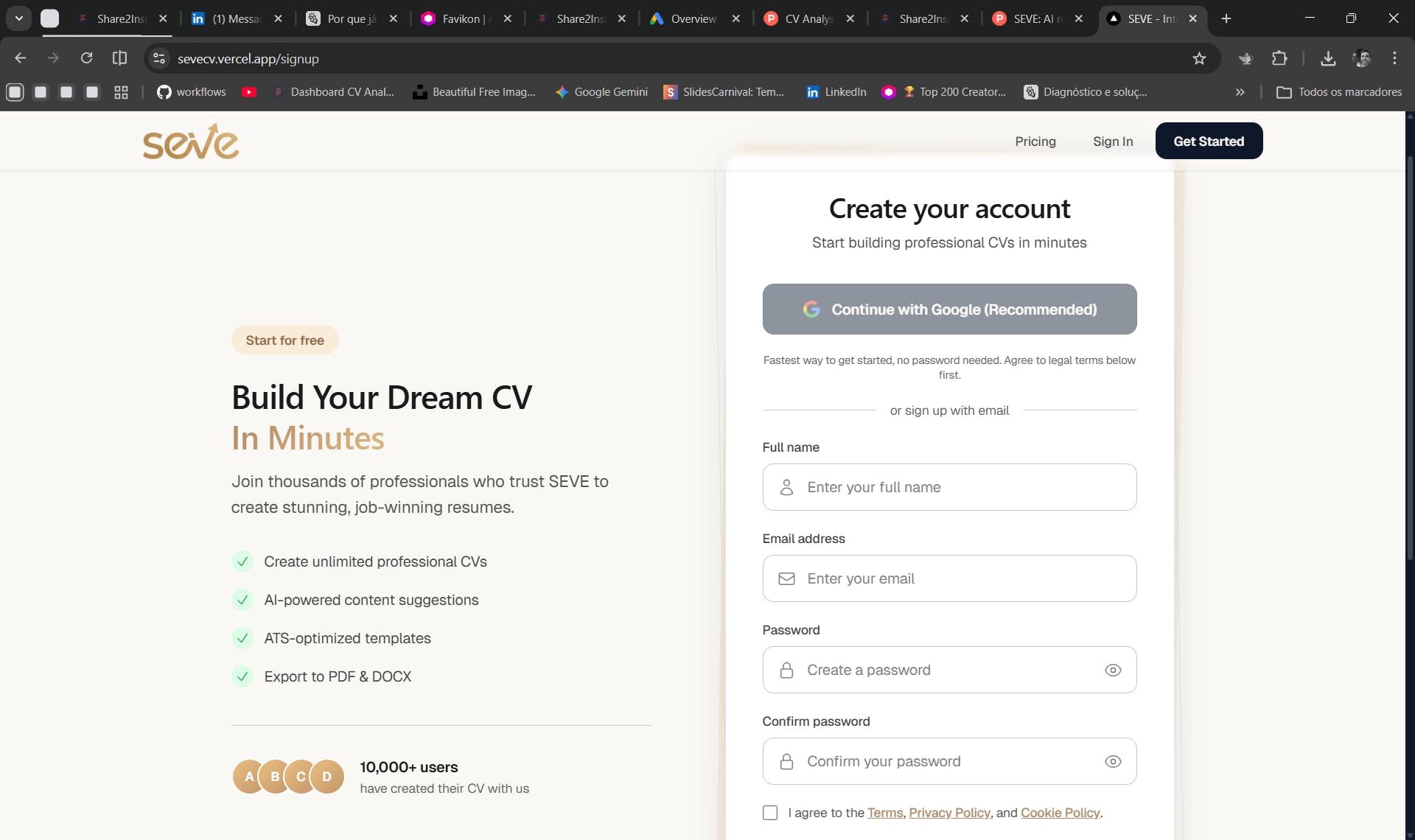
Task: Bookmark this page with star icon
Action: coord(1199,58)
